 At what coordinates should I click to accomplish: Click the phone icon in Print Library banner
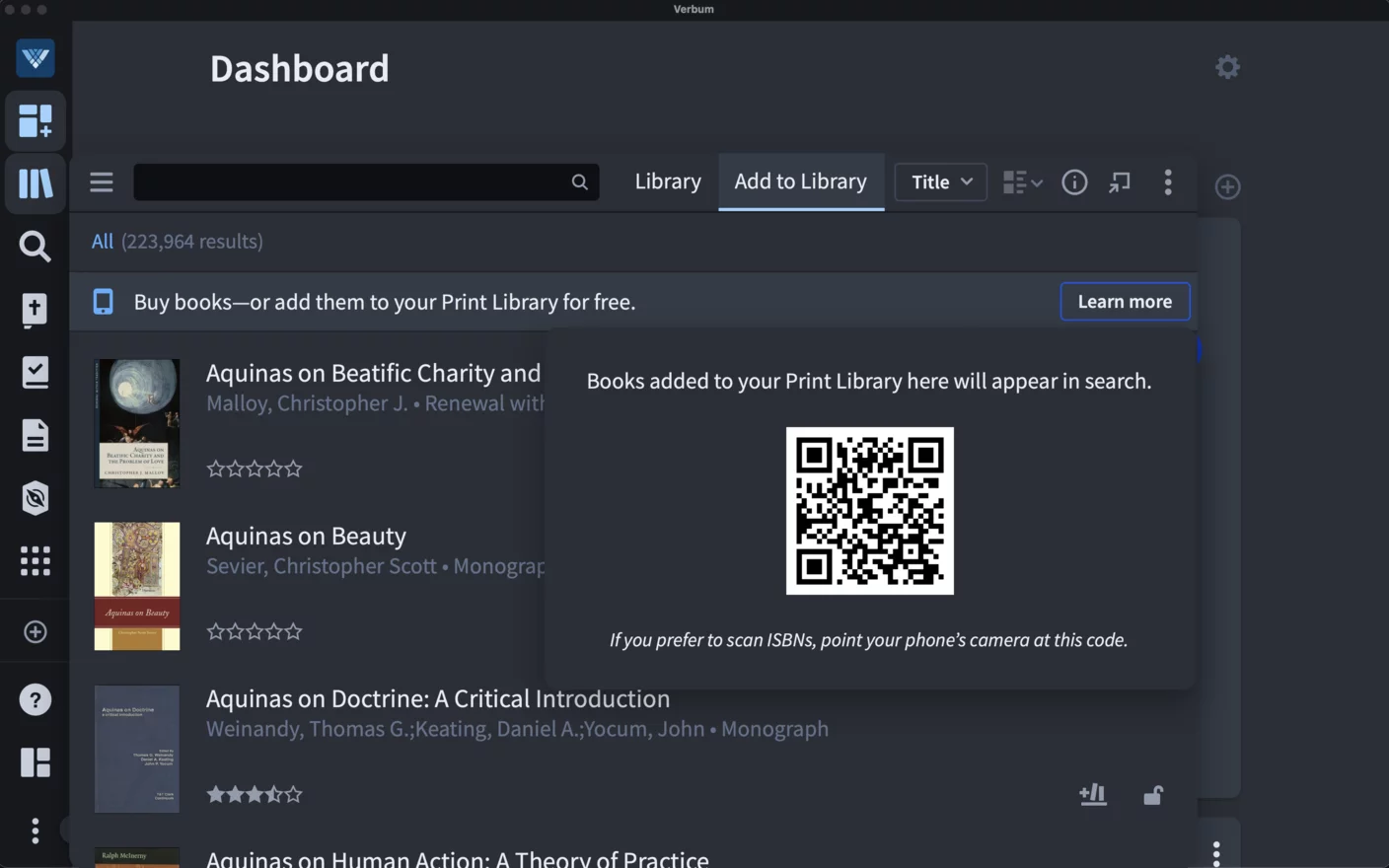tap(104, 302)
